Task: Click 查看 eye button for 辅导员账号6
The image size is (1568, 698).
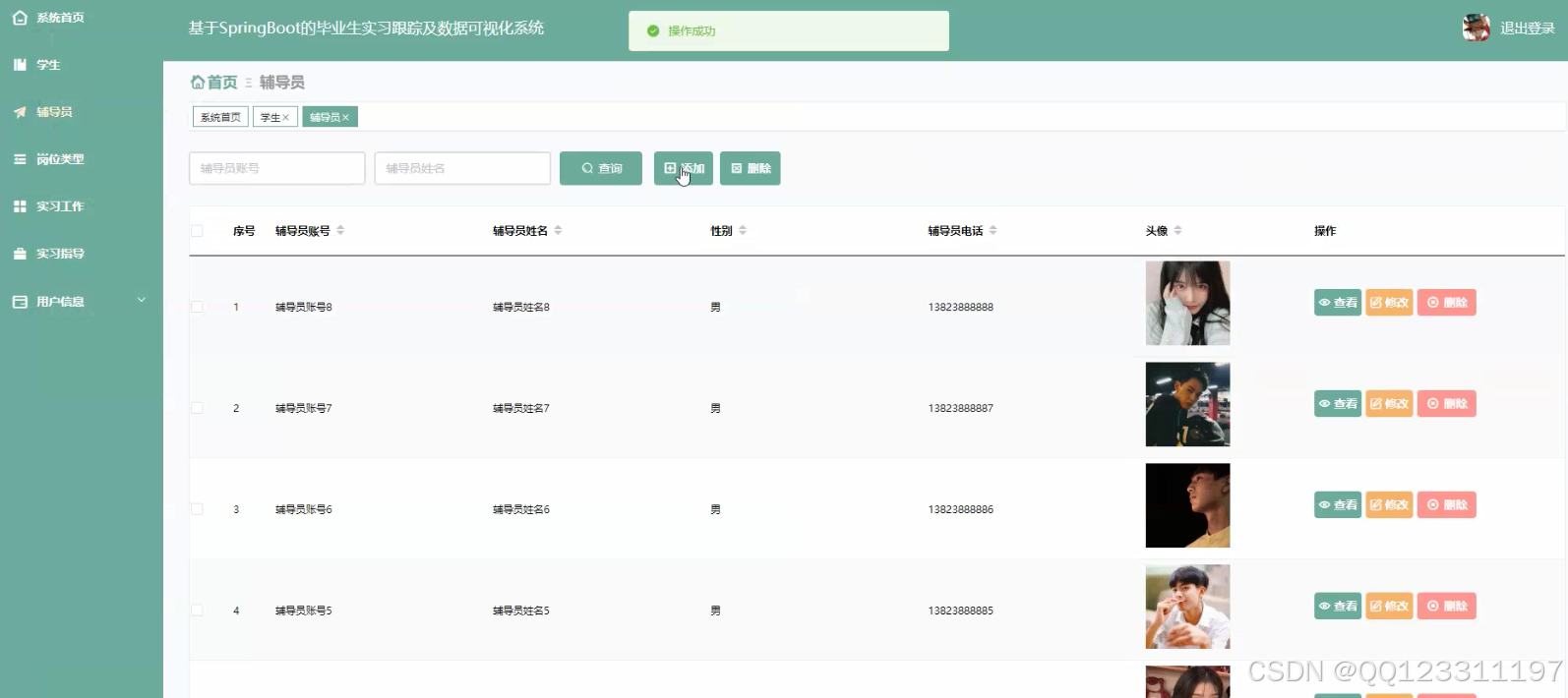Action: 1338,505
